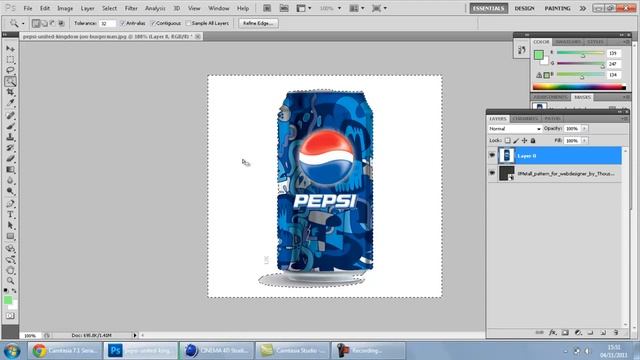Enable Sample All Layers checkbox
This screenshot has width=640, height=360.
(188, 23)
